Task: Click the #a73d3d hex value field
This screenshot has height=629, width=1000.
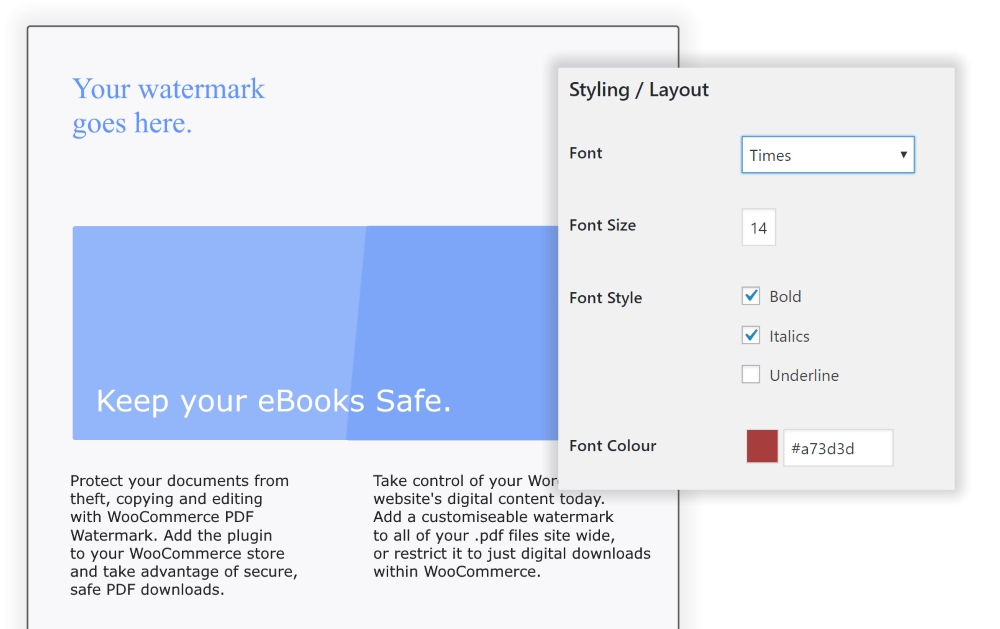Action: click(838, 447)
